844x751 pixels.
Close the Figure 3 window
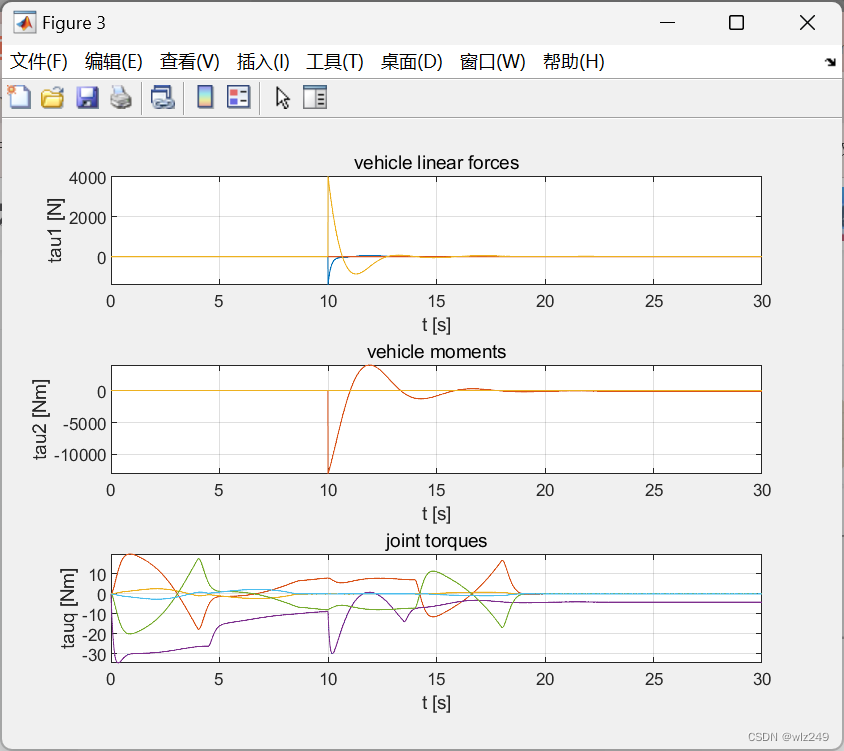coord(807,23)
